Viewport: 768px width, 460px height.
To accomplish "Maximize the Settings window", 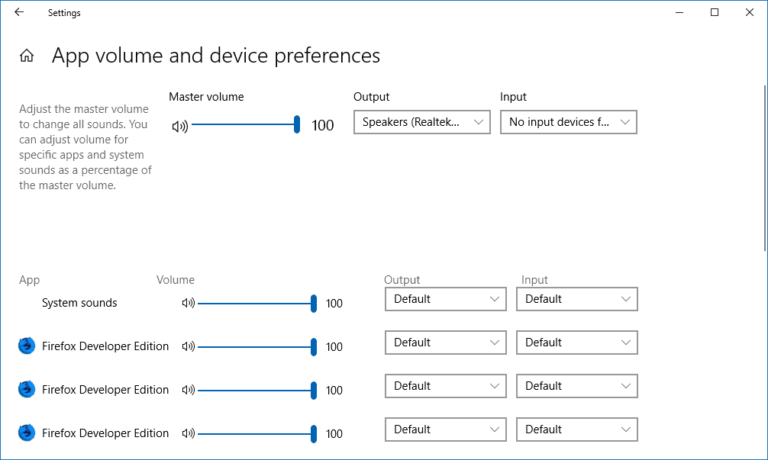I will pyautogui.click(x=714, y=13).
